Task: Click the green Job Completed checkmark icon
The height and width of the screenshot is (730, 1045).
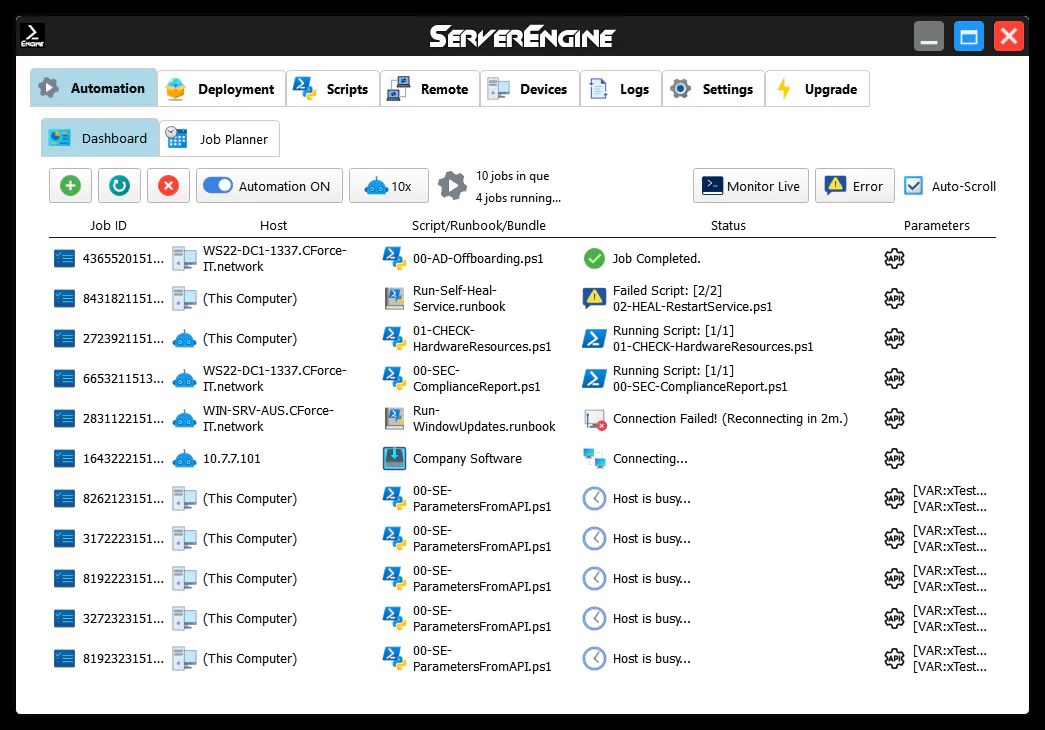Action: (x=594, y=259)
